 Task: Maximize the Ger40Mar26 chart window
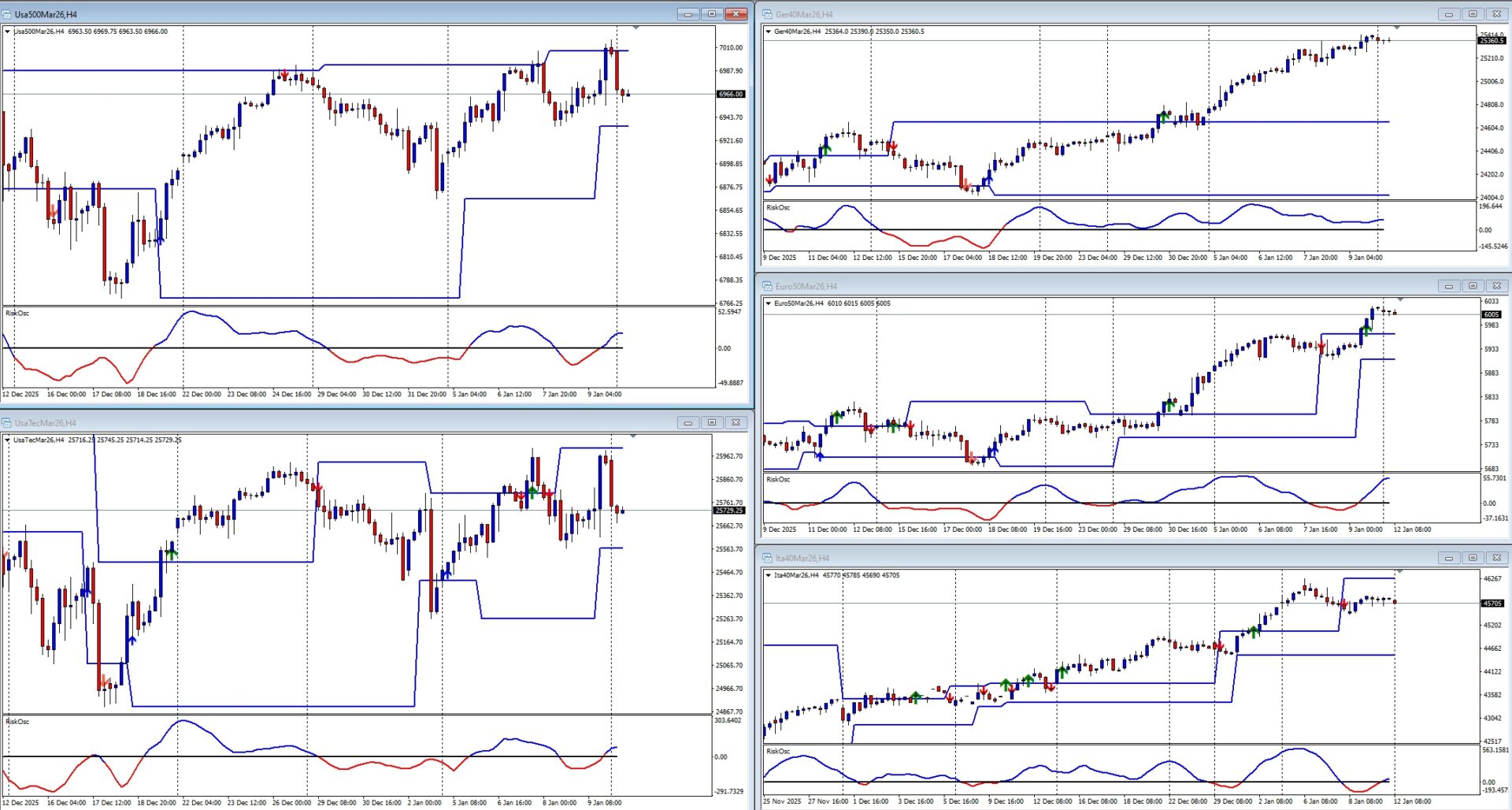click(1473, 14)
